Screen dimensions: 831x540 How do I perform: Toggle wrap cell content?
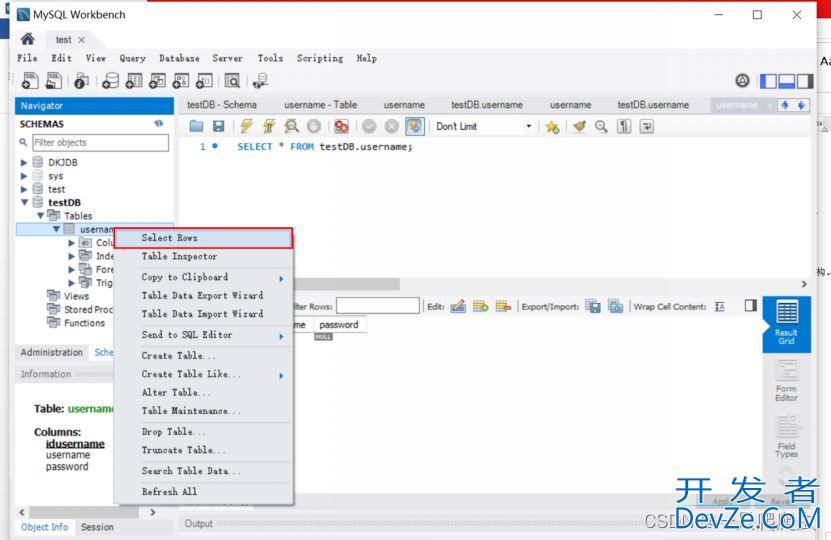tap(719, 306)
